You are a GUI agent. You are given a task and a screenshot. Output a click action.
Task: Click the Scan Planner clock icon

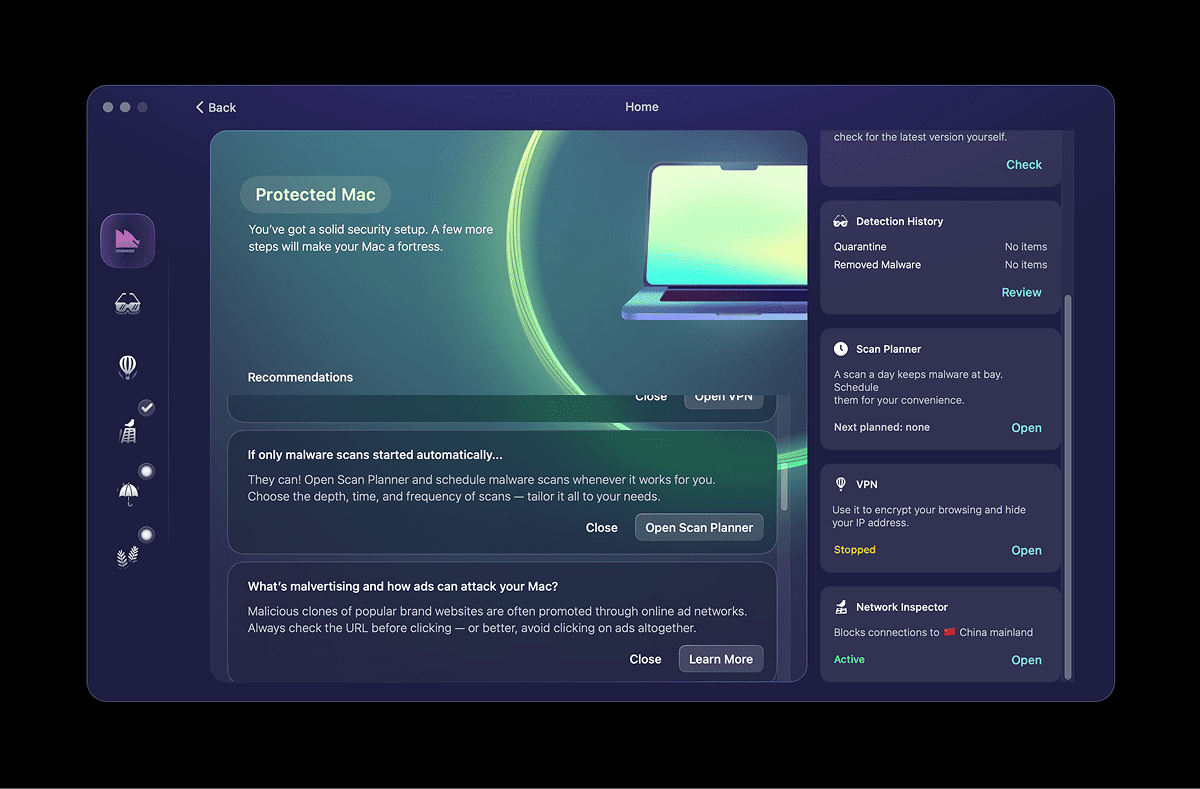click(x=840, y=349)
